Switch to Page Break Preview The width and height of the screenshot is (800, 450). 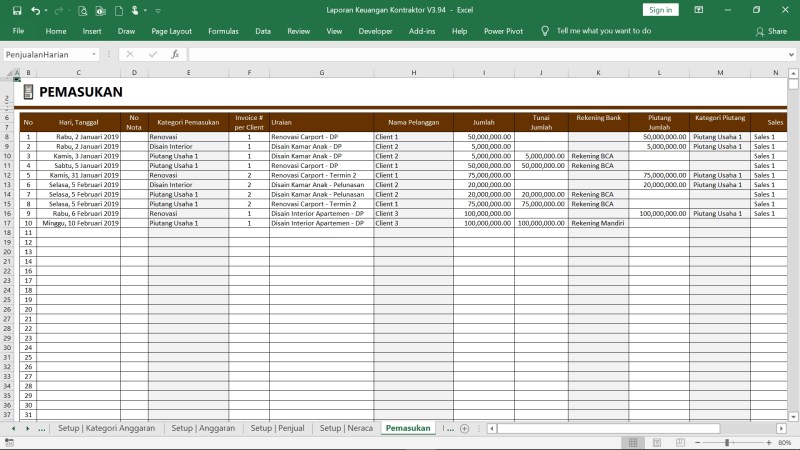click(680, 442)
